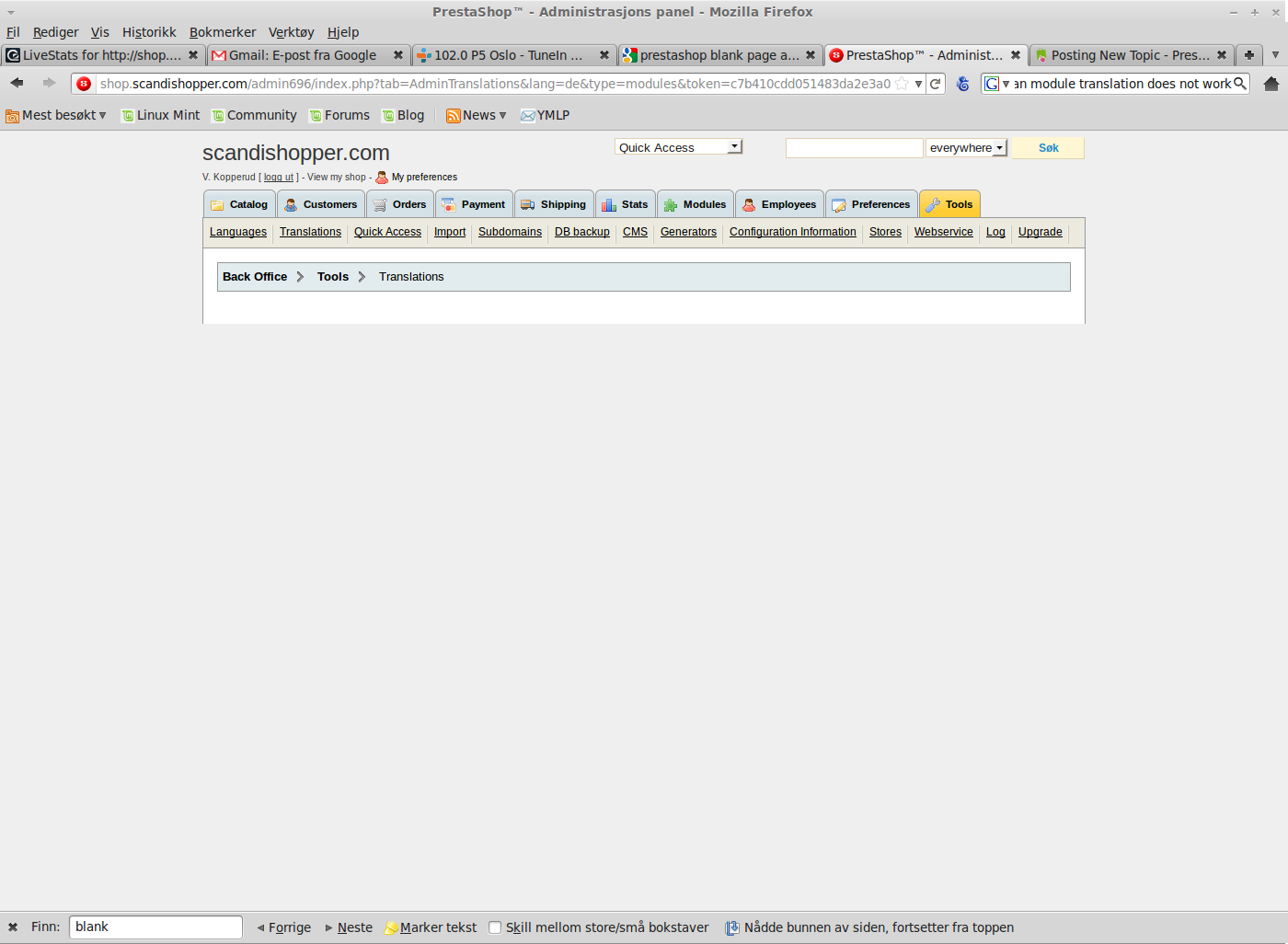Expand the Quick Access dropdown

point(678,147)
